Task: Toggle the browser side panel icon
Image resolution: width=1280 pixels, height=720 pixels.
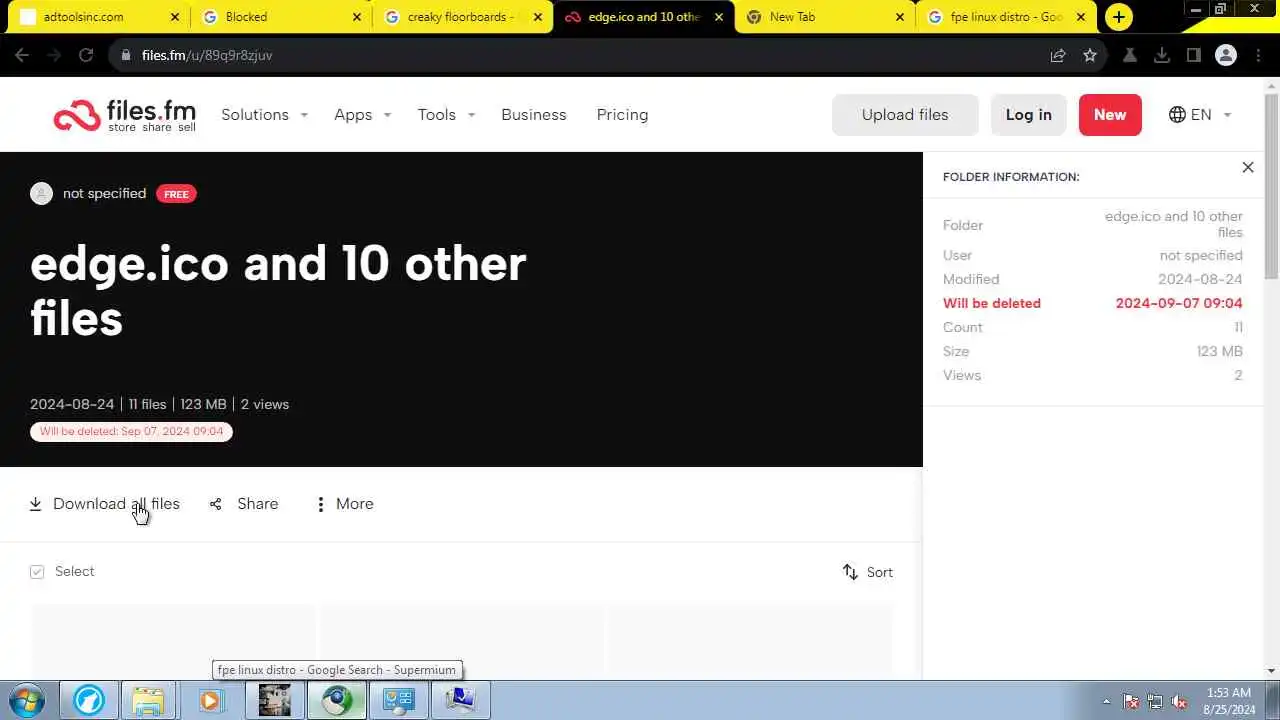Action: (x=1194, y=55)
